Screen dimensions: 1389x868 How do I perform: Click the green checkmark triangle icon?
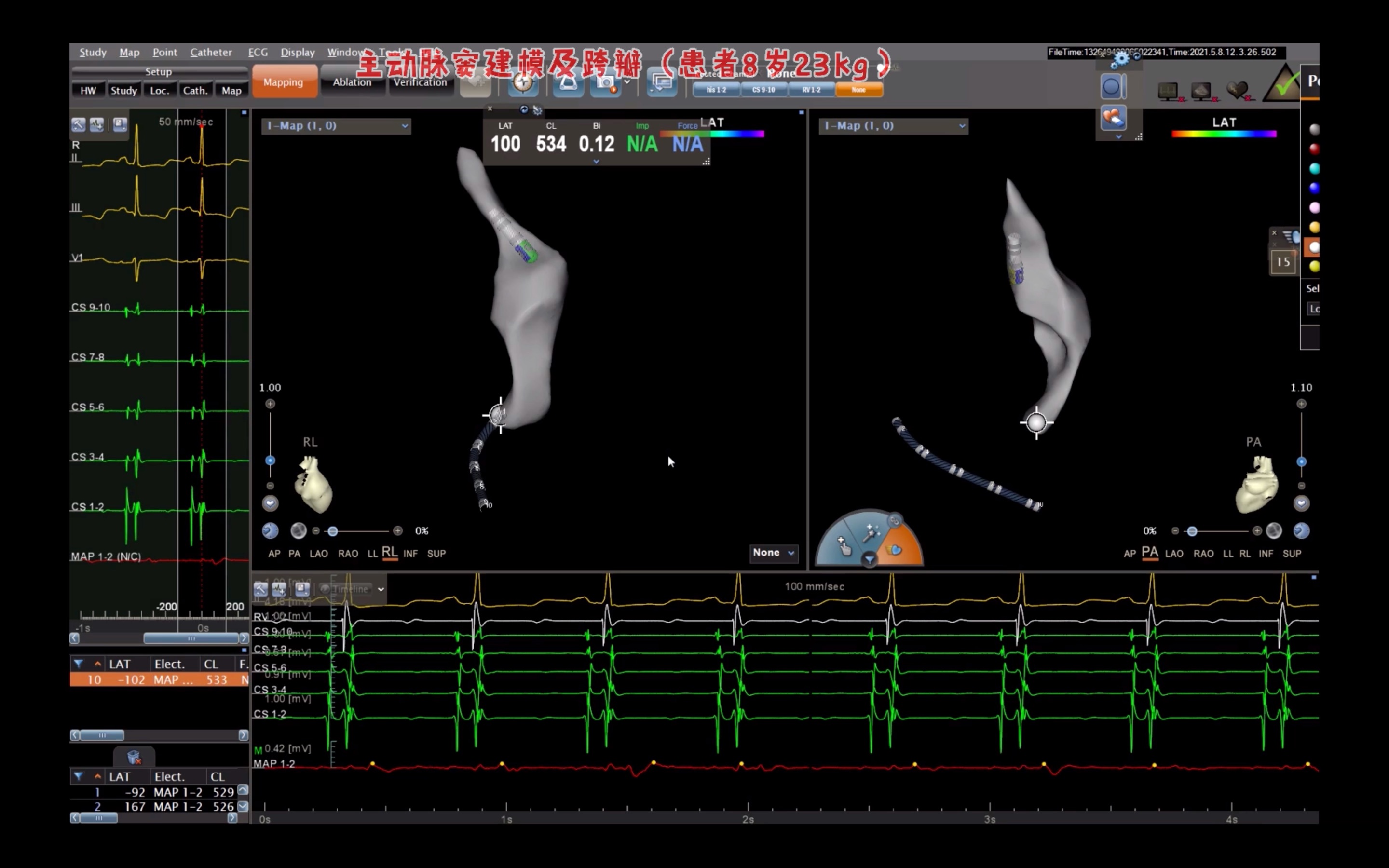point(1282,83)
